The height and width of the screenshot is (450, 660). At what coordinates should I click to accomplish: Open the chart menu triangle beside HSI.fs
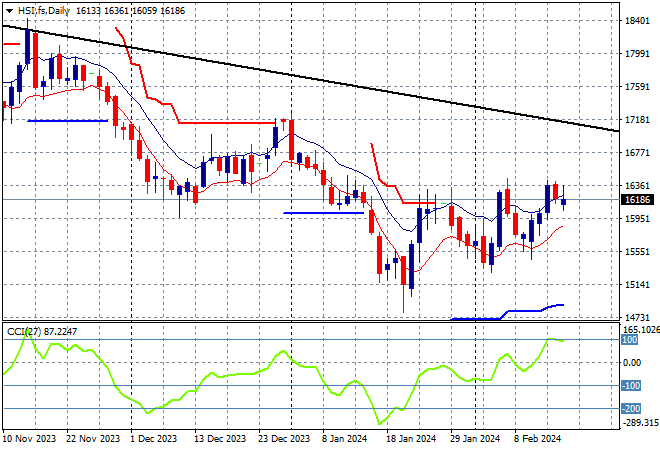tap(7, 9)
